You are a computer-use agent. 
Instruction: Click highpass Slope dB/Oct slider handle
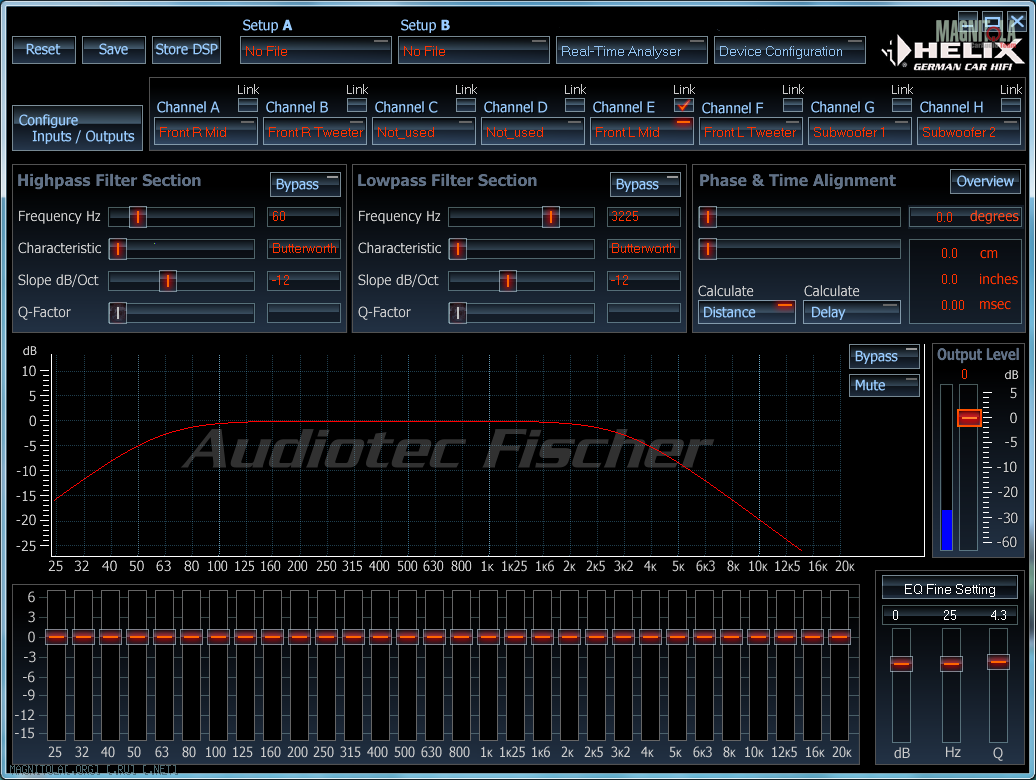coord(168,281)
